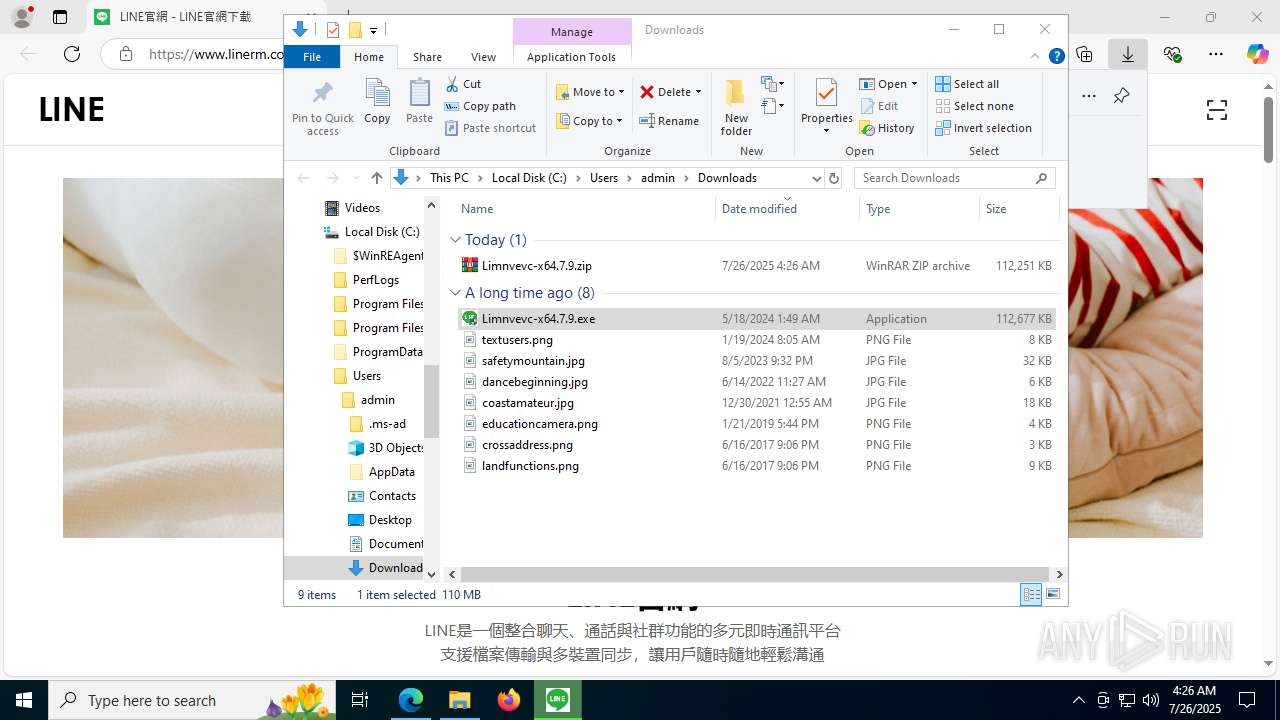Click Select none
The width and height of the screenshot is (1280, 720).
pyautogui.click(x=974, y=106)
